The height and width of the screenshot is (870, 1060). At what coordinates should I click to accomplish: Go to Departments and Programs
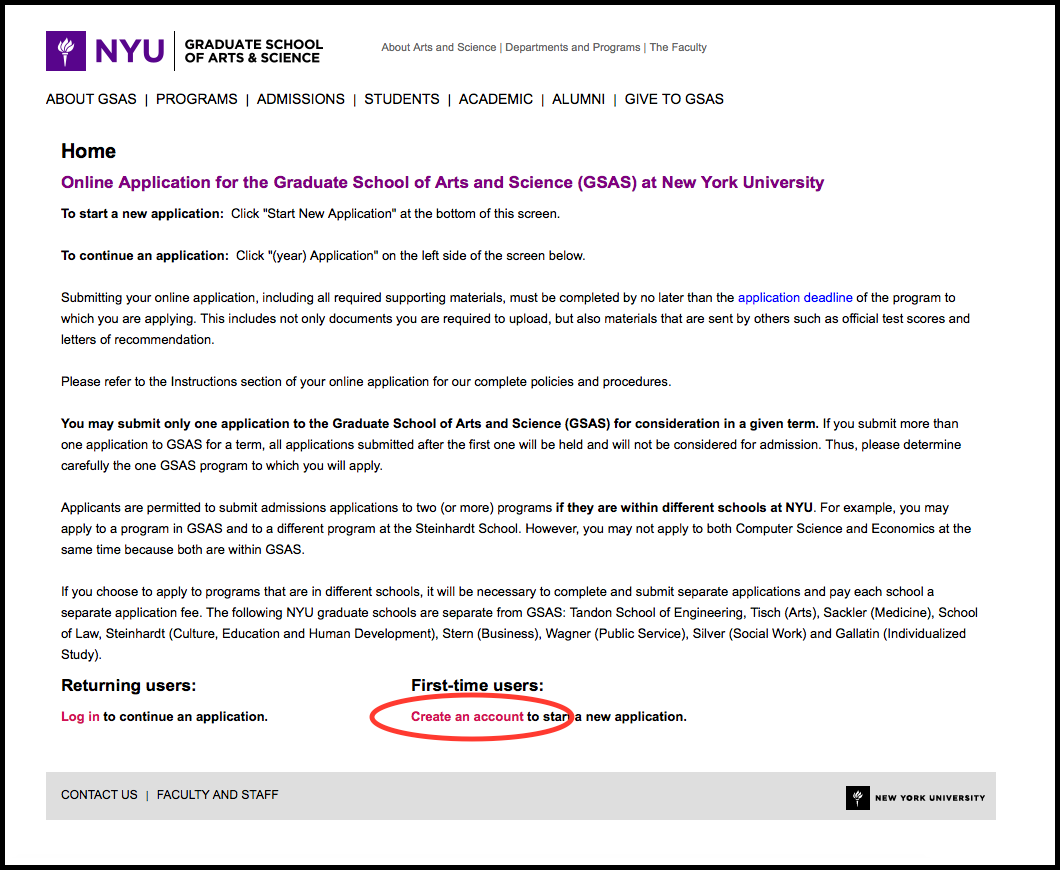[x=572, y=47]
